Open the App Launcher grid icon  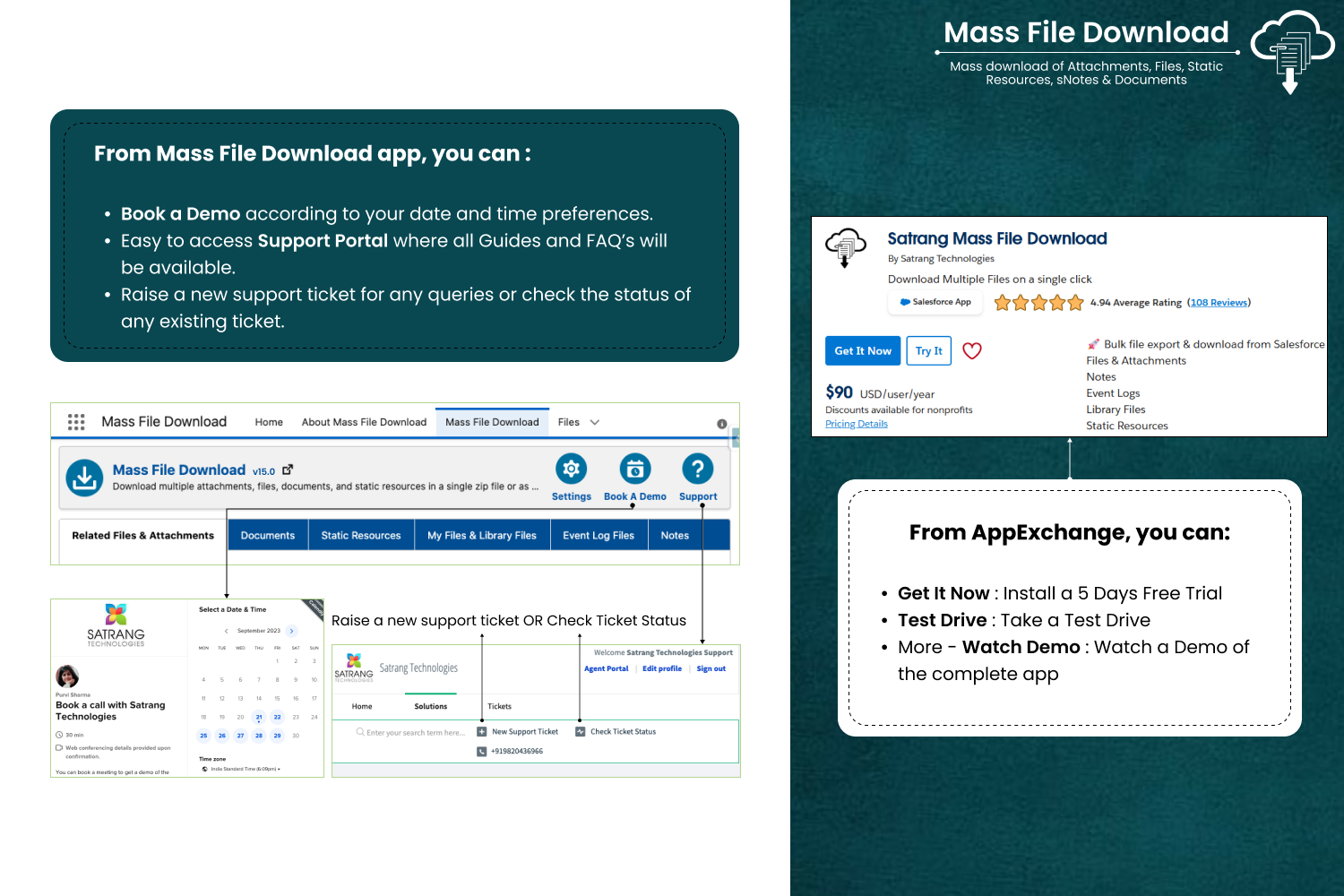(x=76, y=422)
